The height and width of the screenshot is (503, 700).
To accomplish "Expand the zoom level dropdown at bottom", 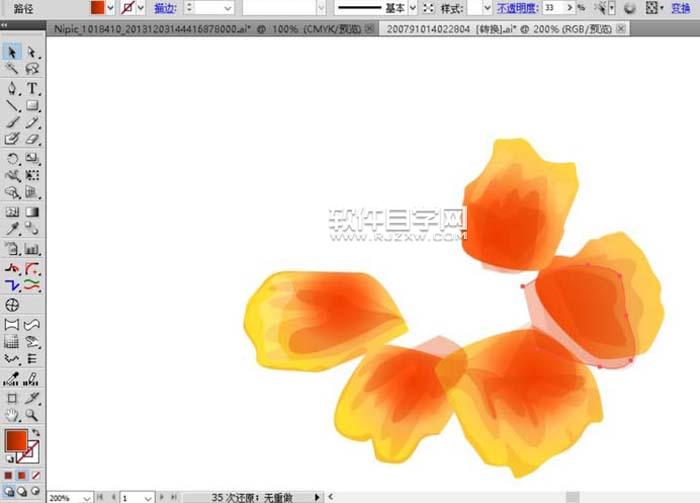I will point(87,497).
